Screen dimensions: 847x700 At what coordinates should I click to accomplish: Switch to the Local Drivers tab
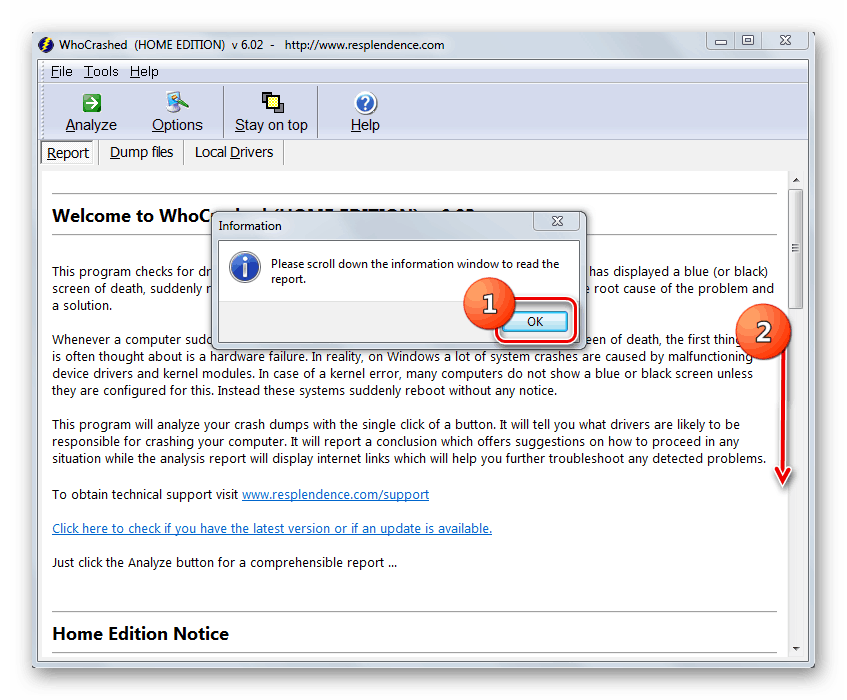234,152
